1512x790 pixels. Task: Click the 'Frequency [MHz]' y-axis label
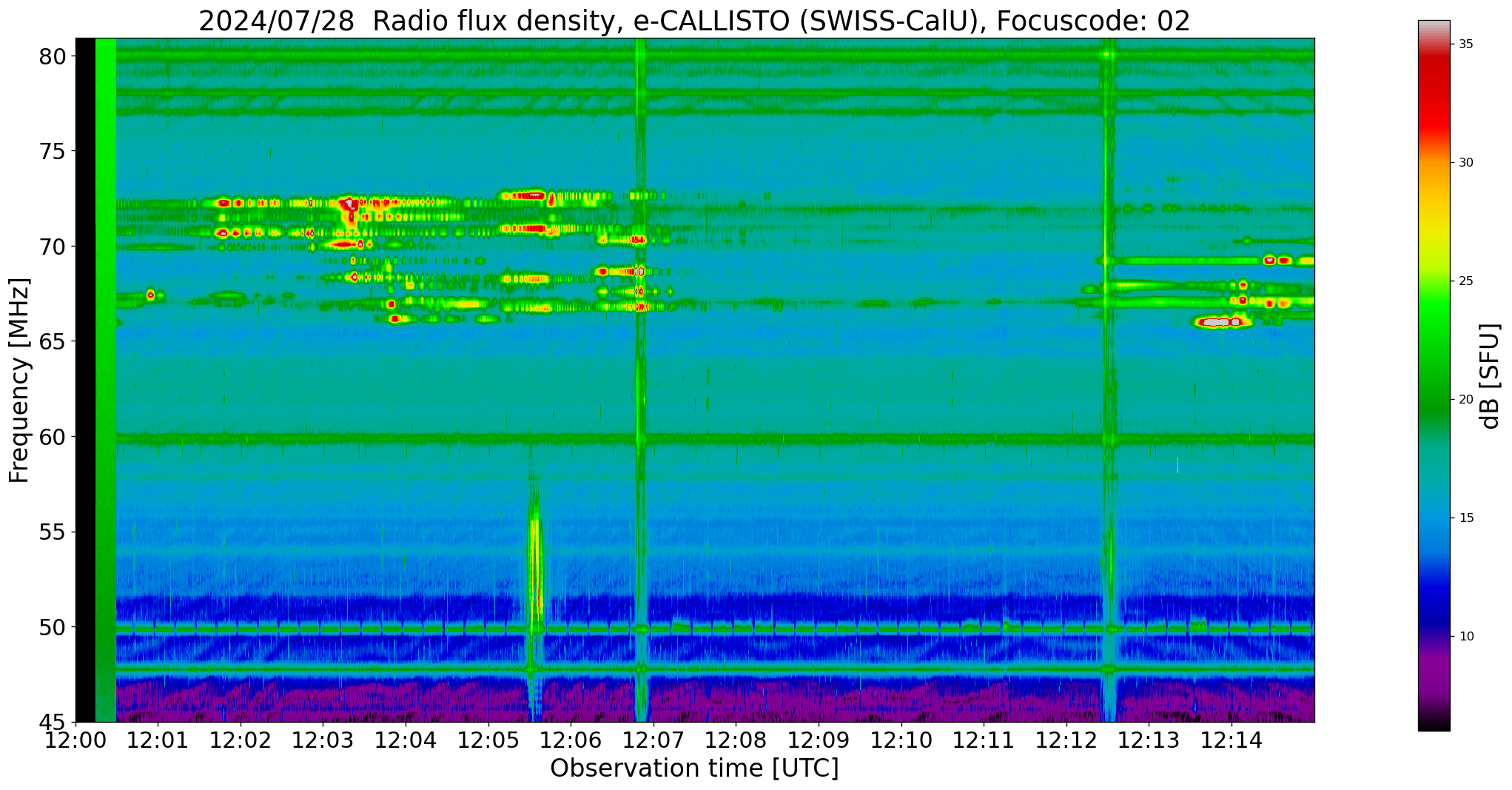coord(20,381)
